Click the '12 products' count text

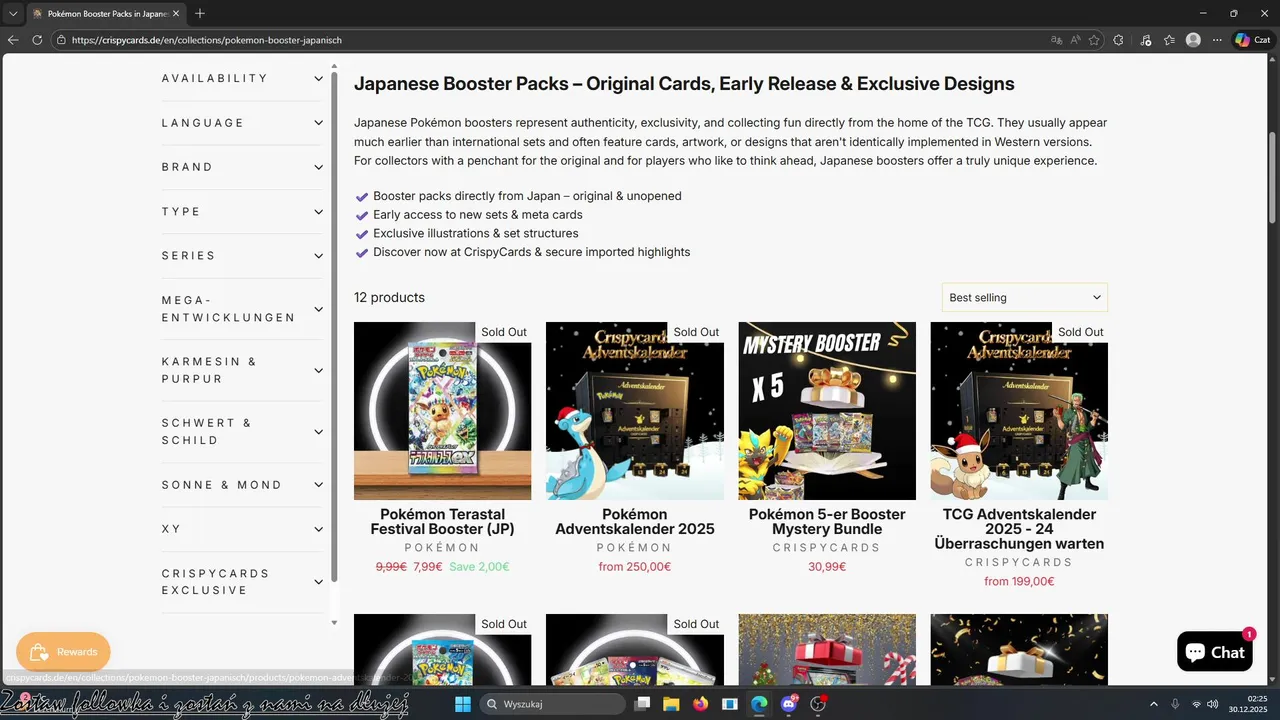click(x=389, y=297)
